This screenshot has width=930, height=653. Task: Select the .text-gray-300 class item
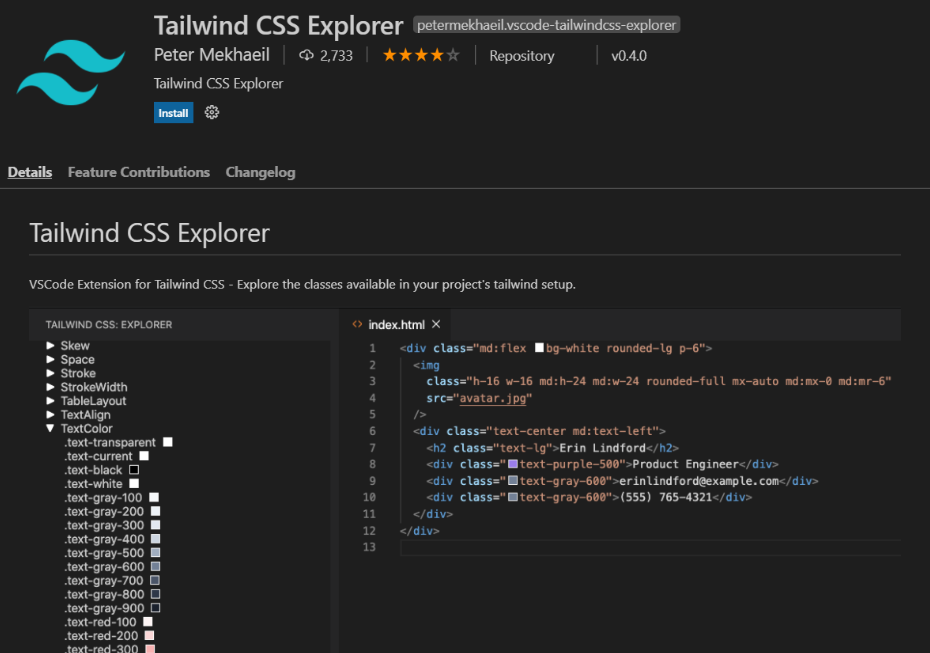coord(104,525)
